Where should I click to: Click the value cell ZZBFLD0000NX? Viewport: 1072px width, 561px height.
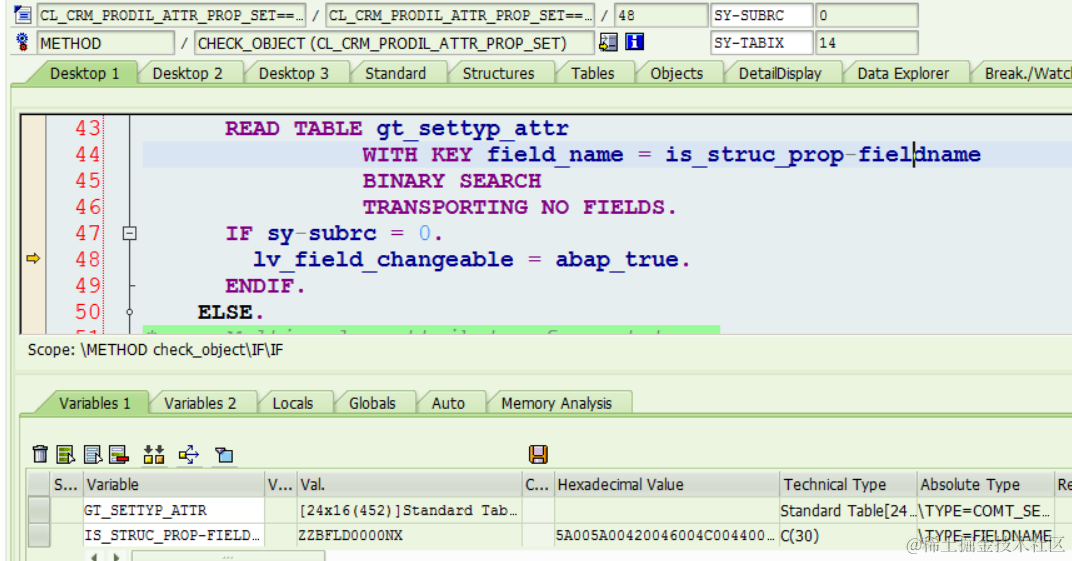point(409,535)
